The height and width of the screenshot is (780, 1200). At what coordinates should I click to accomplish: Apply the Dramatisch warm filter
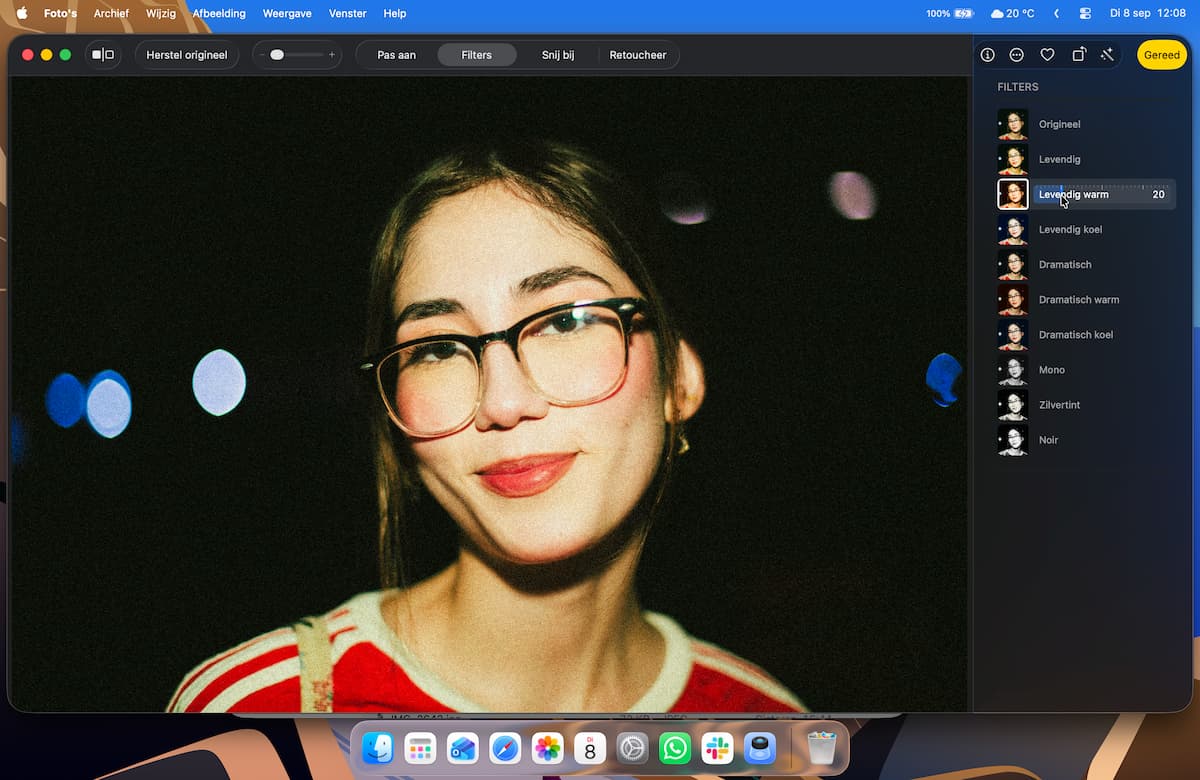pyautogui.click(x=1086, y=299)
